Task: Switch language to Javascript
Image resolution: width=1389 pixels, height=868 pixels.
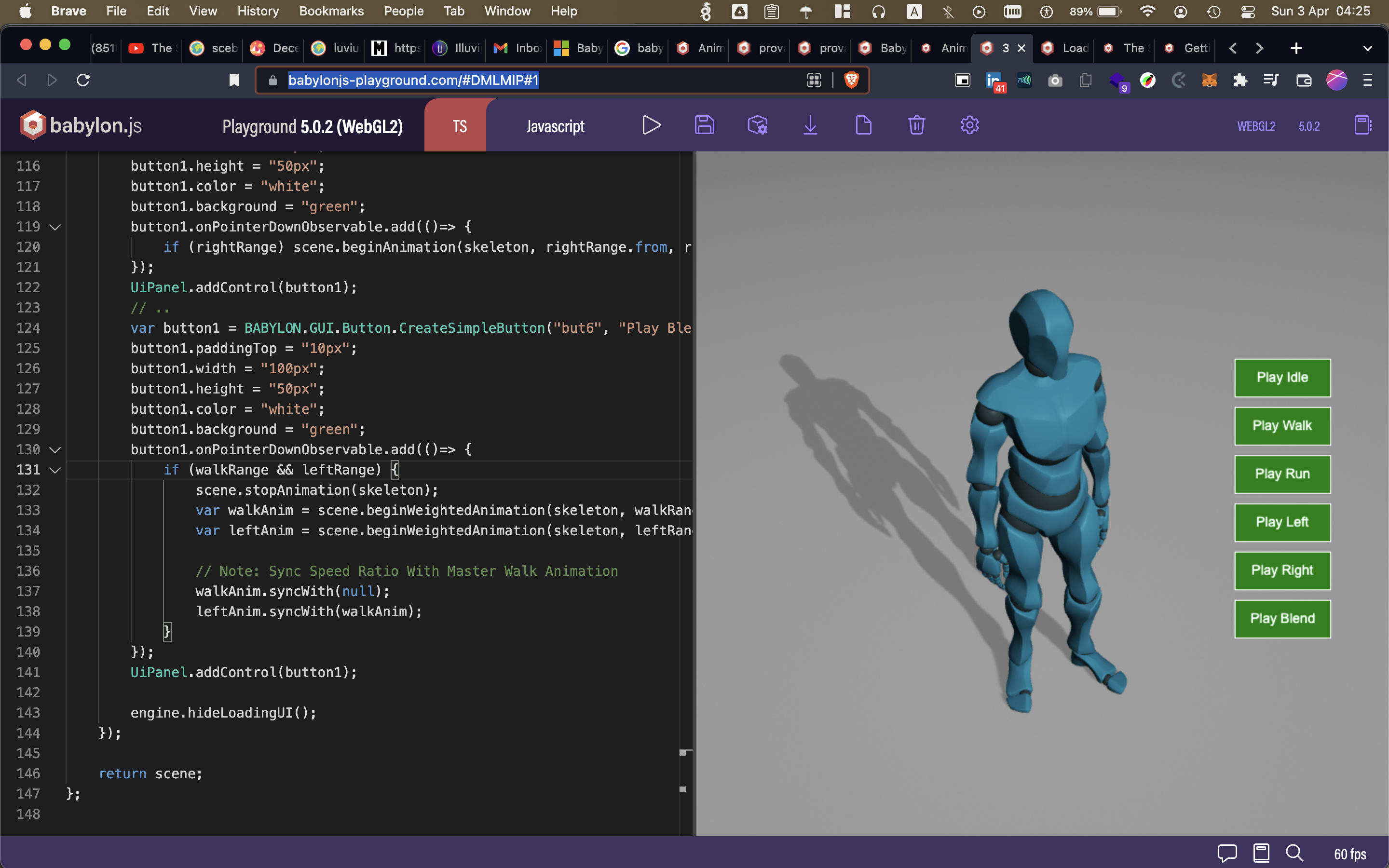Action: pyautogui.click(x=555, y=126)
